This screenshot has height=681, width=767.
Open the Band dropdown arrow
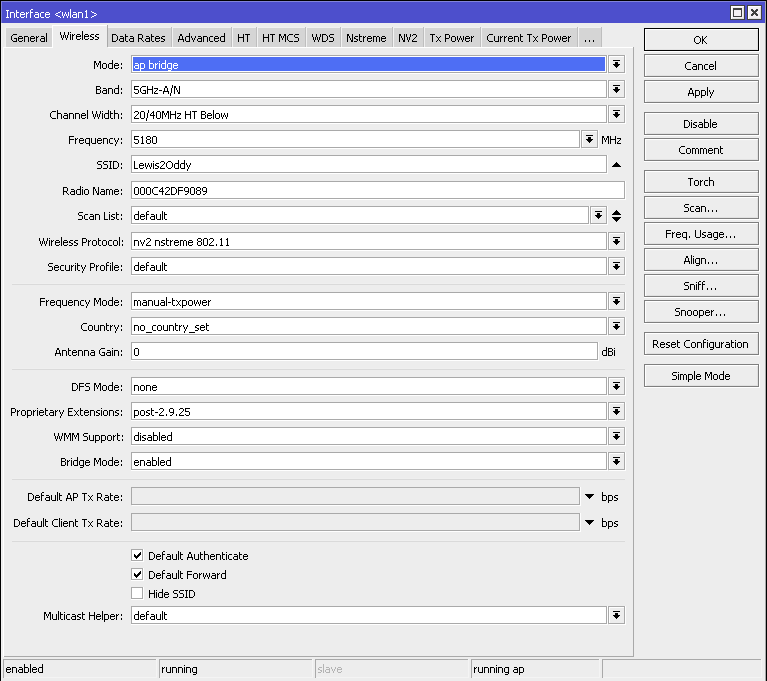click(x=616, y=90)
